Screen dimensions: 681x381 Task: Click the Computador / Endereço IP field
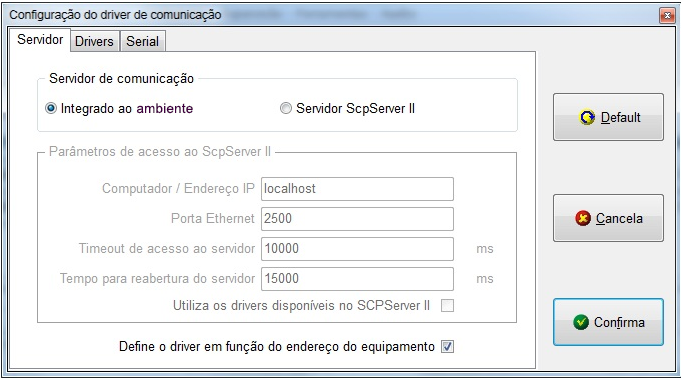(x=357, y=189)
